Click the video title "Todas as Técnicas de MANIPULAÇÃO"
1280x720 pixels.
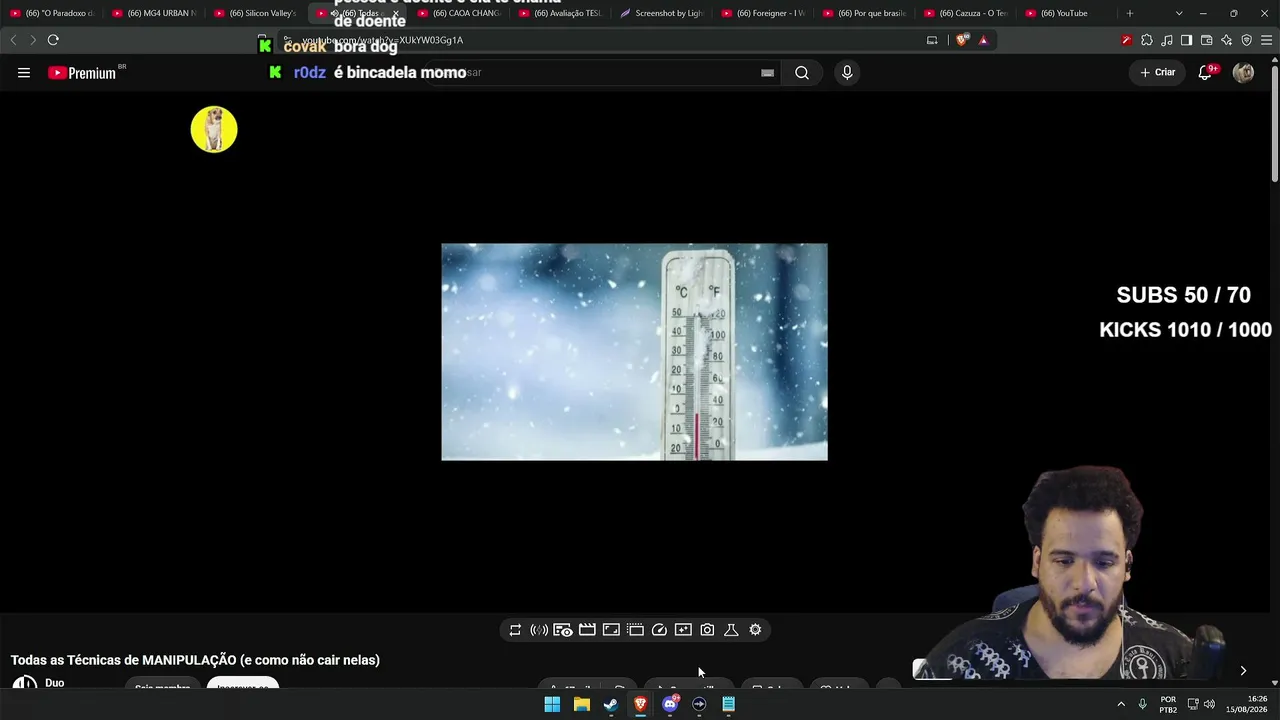[x=195, y=660]
